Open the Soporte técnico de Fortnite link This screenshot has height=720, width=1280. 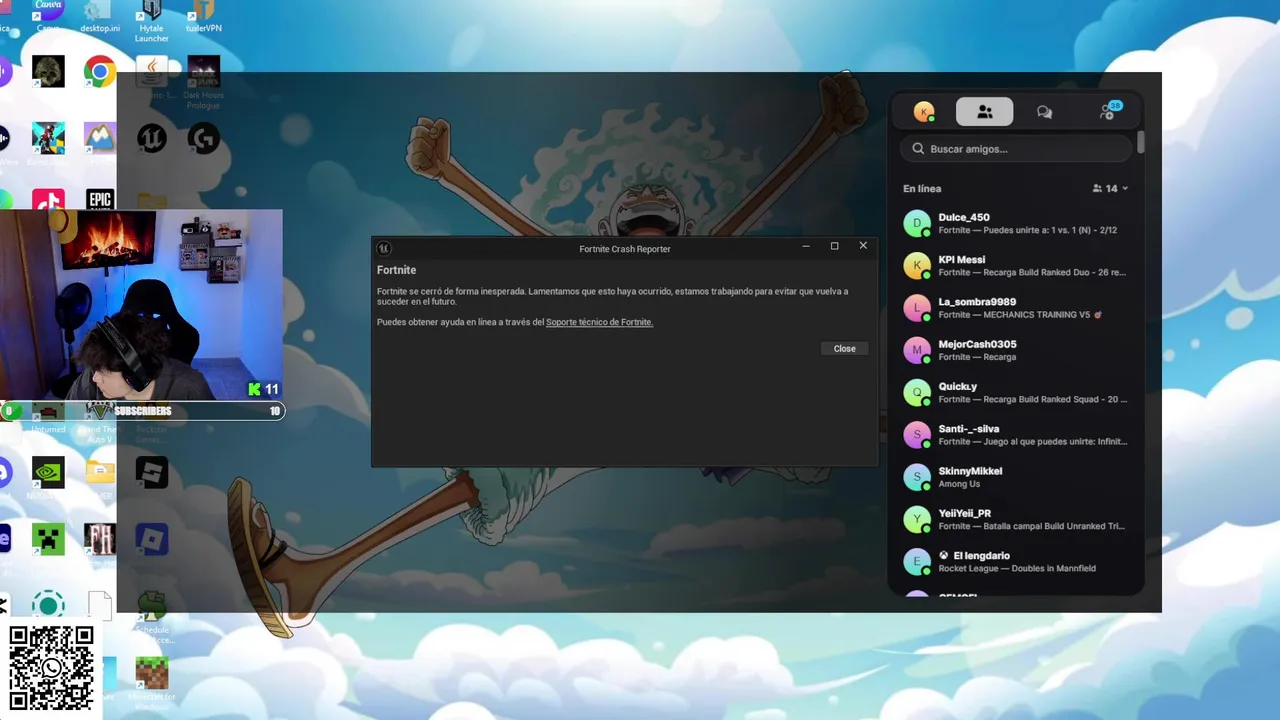(x=599, y=322)
